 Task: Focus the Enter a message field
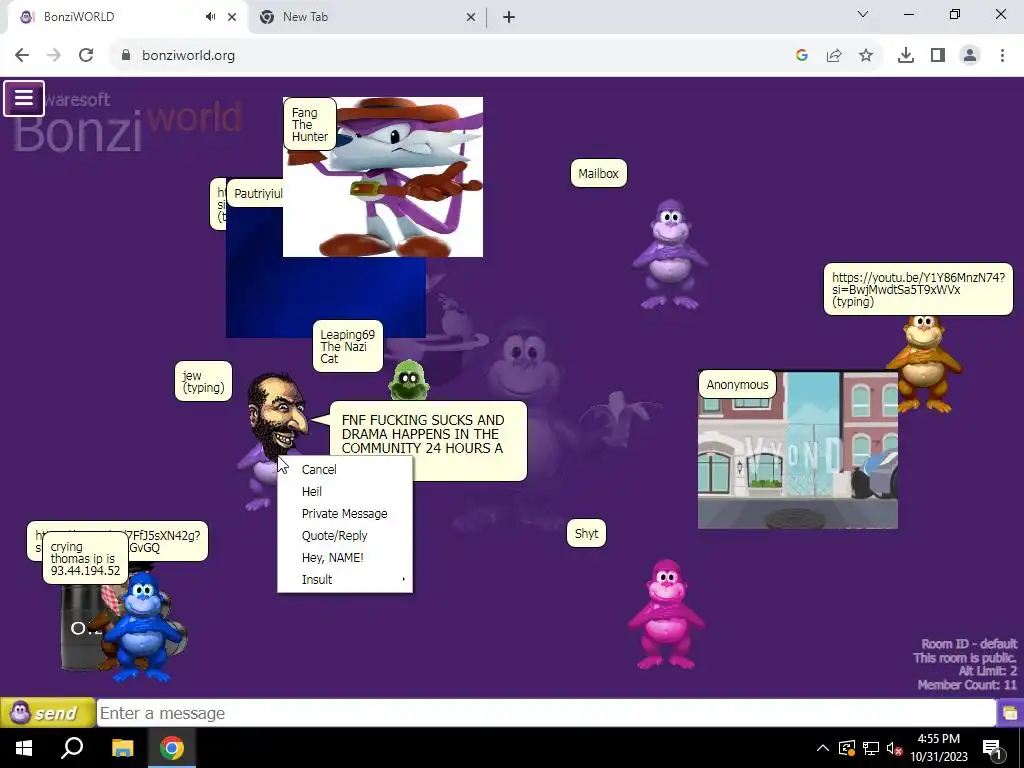546,713
